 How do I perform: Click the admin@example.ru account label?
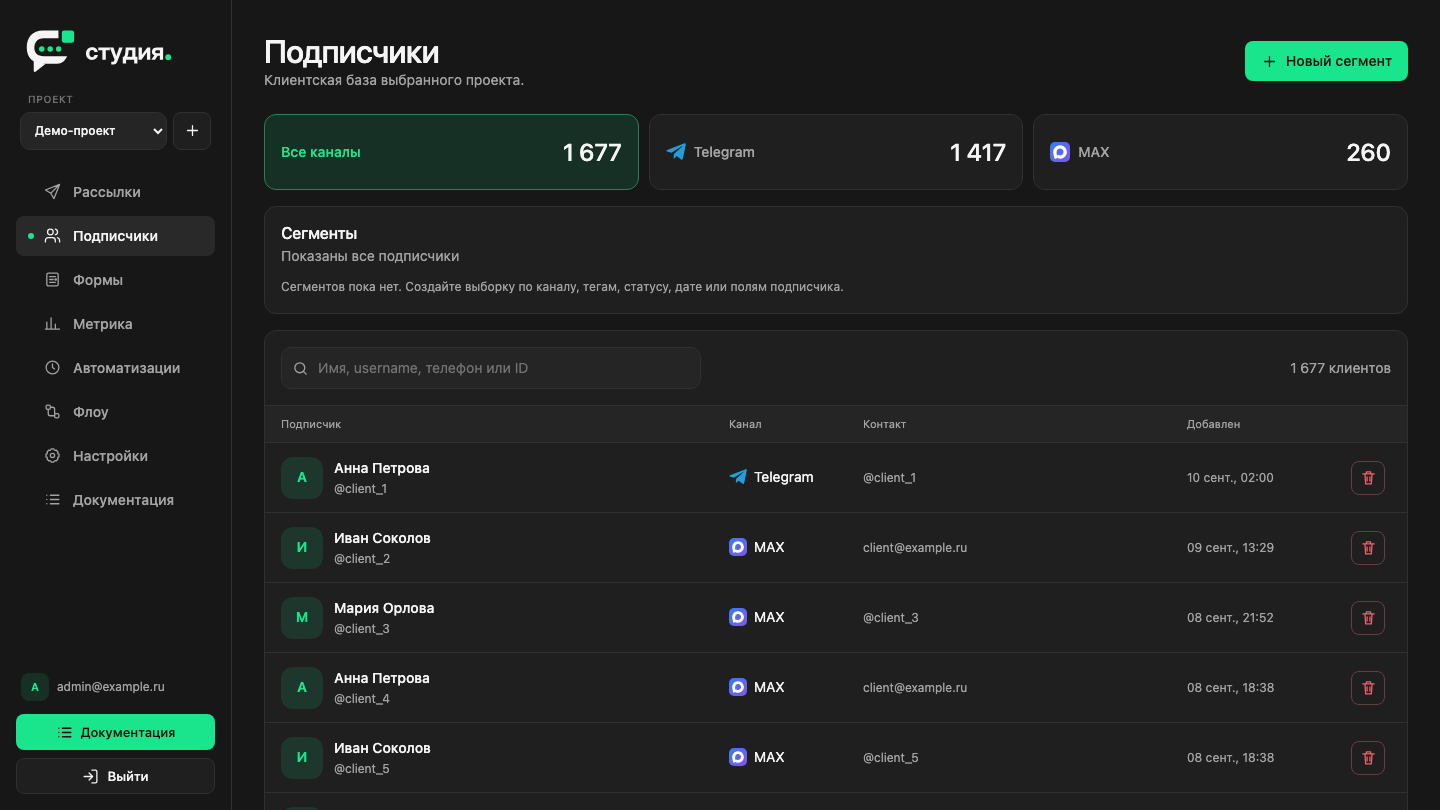coord(111,687)
